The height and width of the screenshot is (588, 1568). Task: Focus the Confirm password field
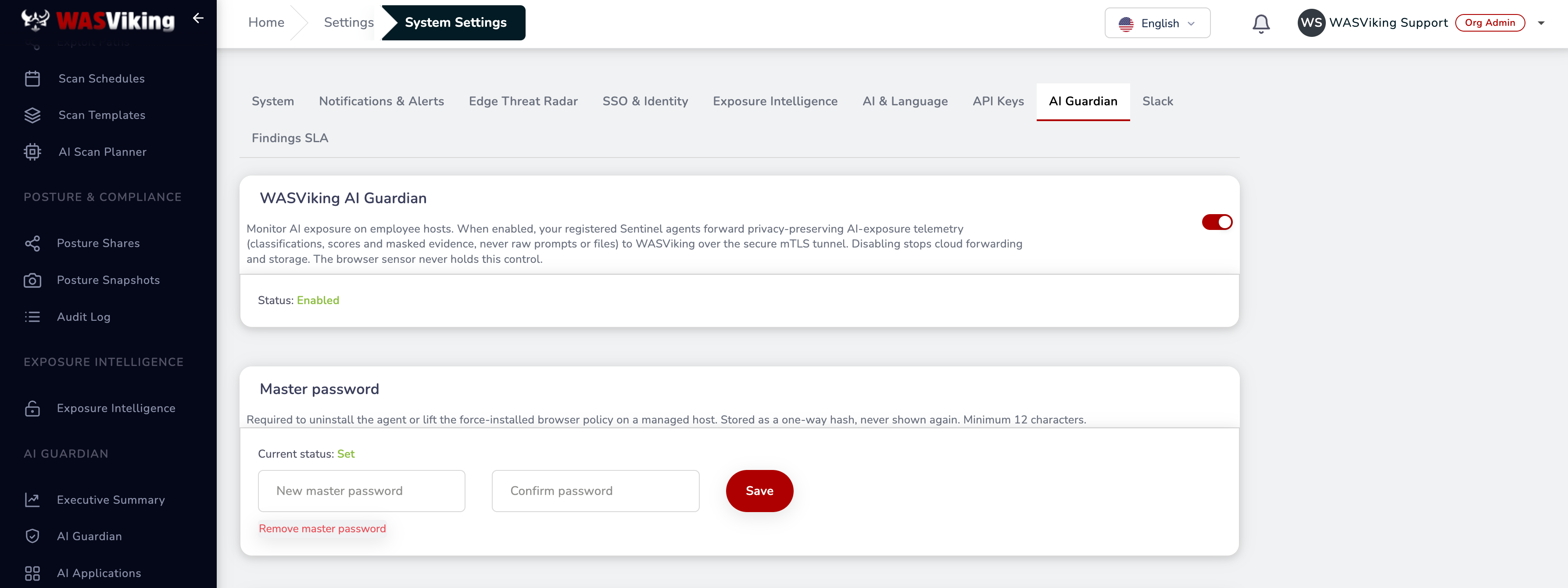pyautogui.click(x=595, y=491)
